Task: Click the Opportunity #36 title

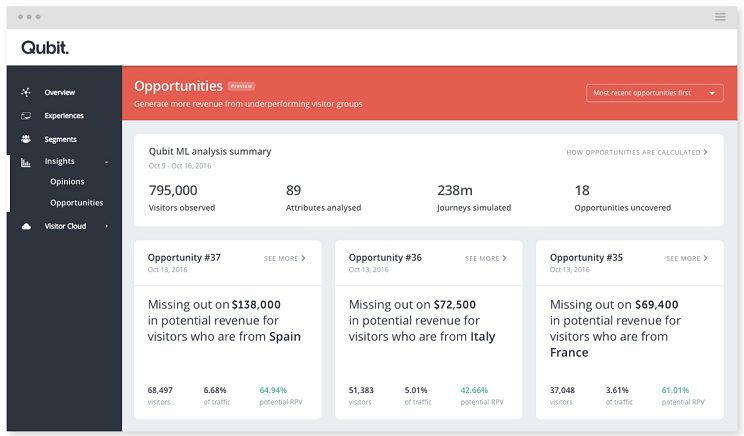Action: pos(385,257)
